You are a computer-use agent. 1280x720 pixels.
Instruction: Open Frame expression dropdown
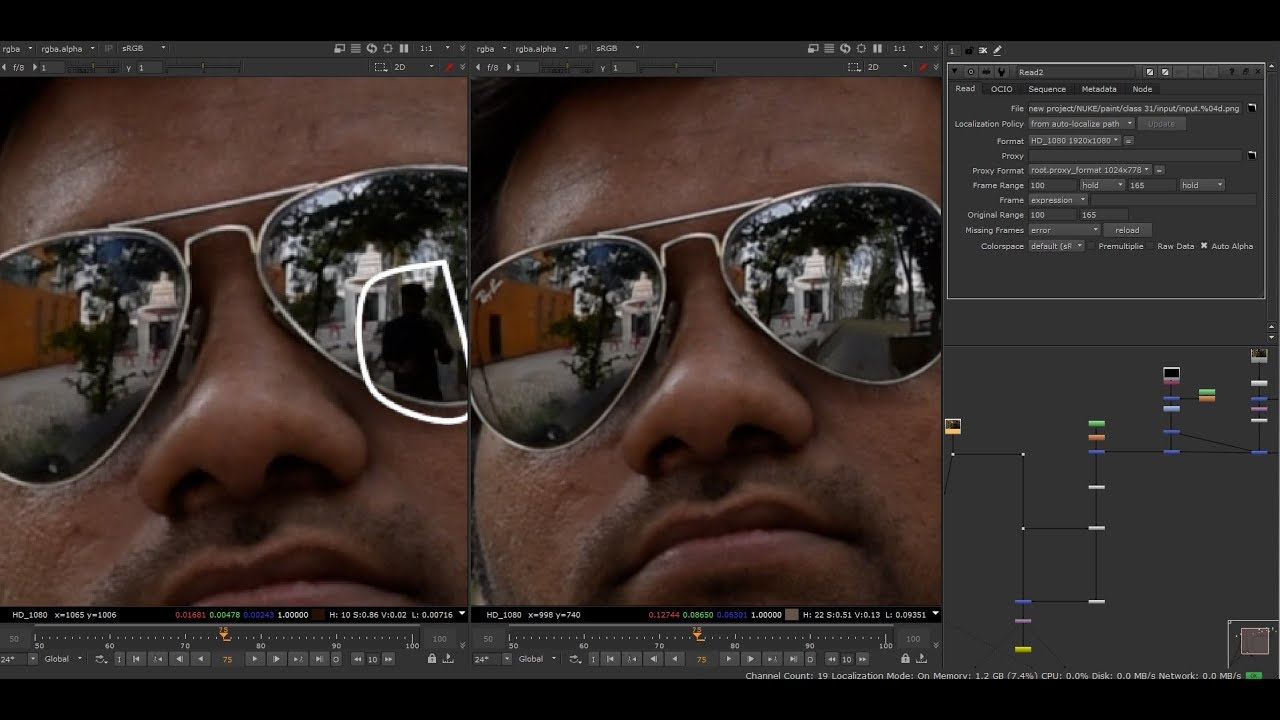point(1058,200)
